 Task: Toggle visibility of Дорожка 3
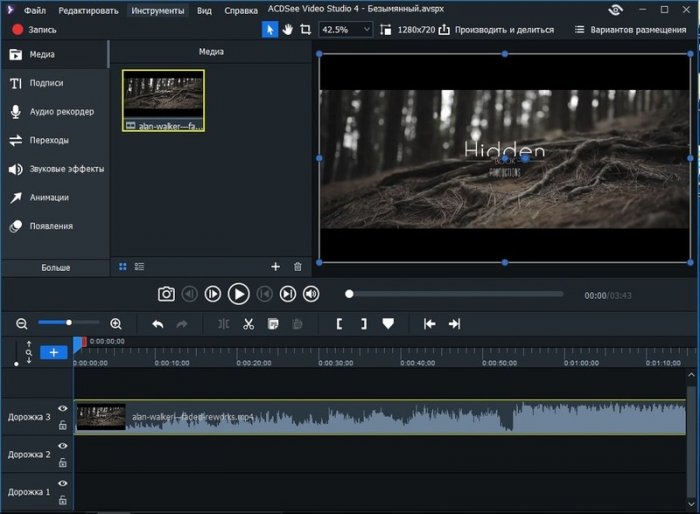click(63, 409)
